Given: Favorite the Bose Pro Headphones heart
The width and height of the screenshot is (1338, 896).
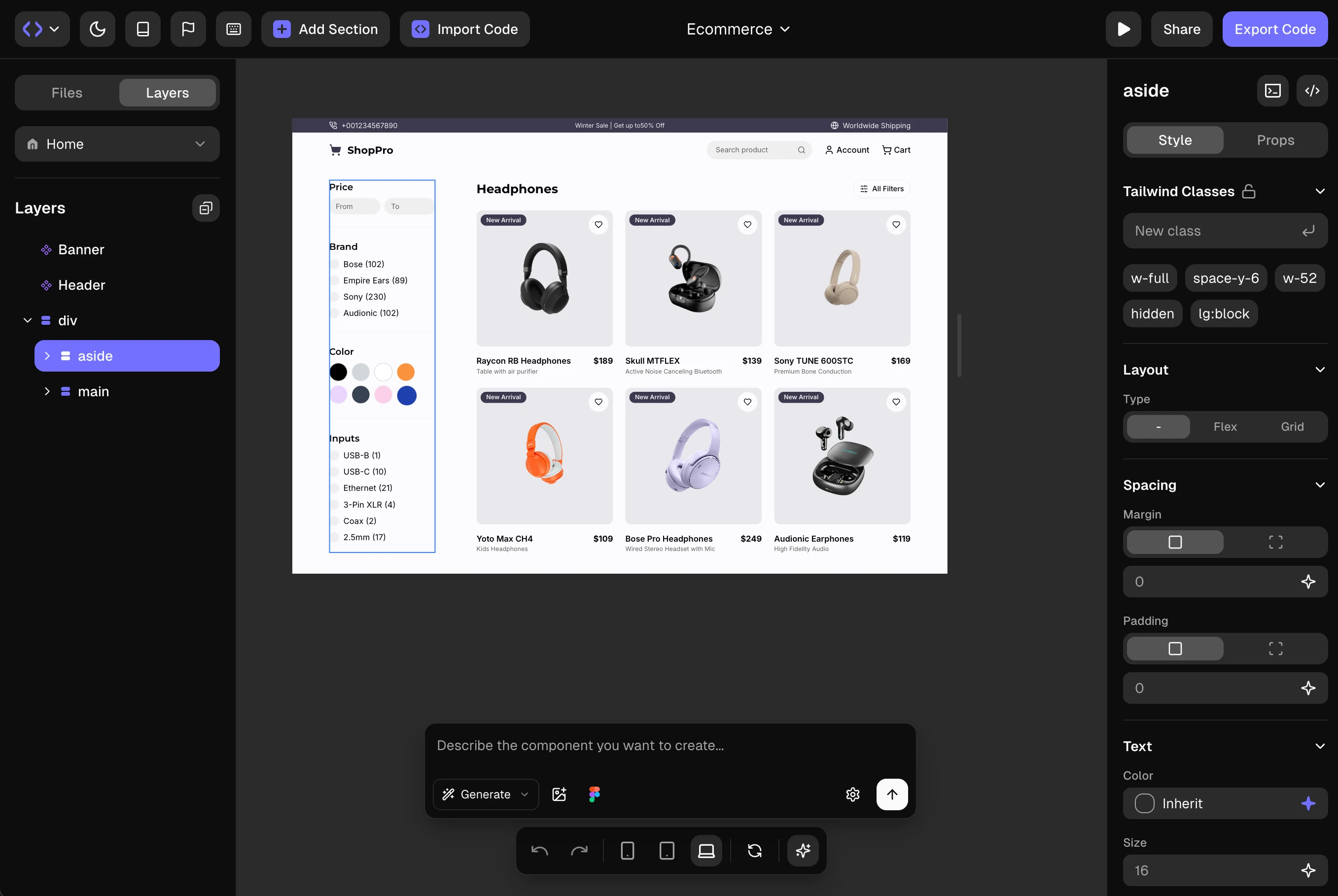Looking at the screenshot, I should (747, 402).
